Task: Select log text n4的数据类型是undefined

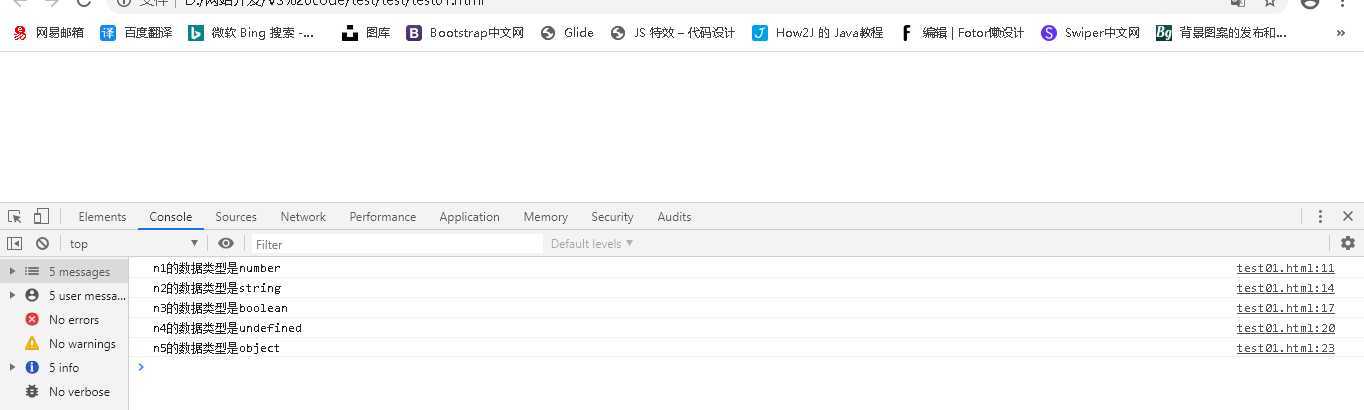Action: [x=227, y=328]
